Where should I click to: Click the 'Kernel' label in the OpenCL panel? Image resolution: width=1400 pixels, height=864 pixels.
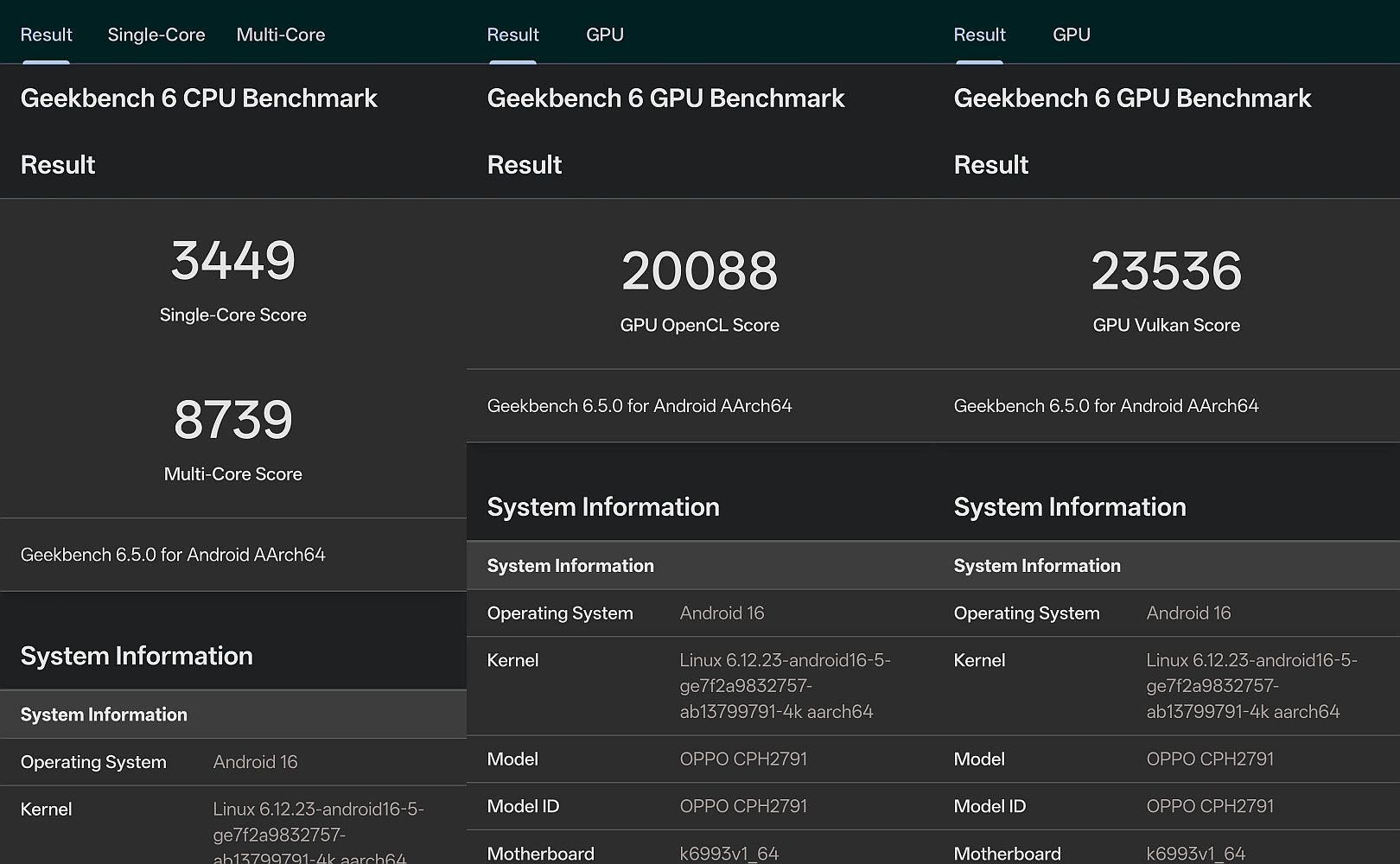point(512,661)
